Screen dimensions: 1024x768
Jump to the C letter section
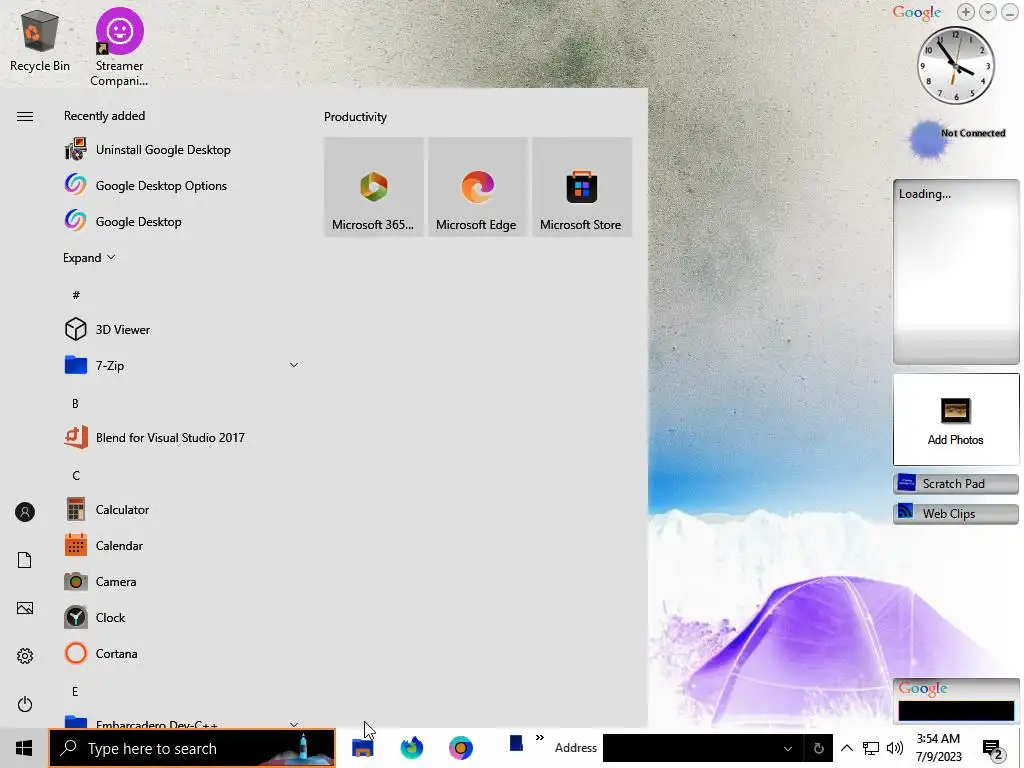[x=76, y=475]
